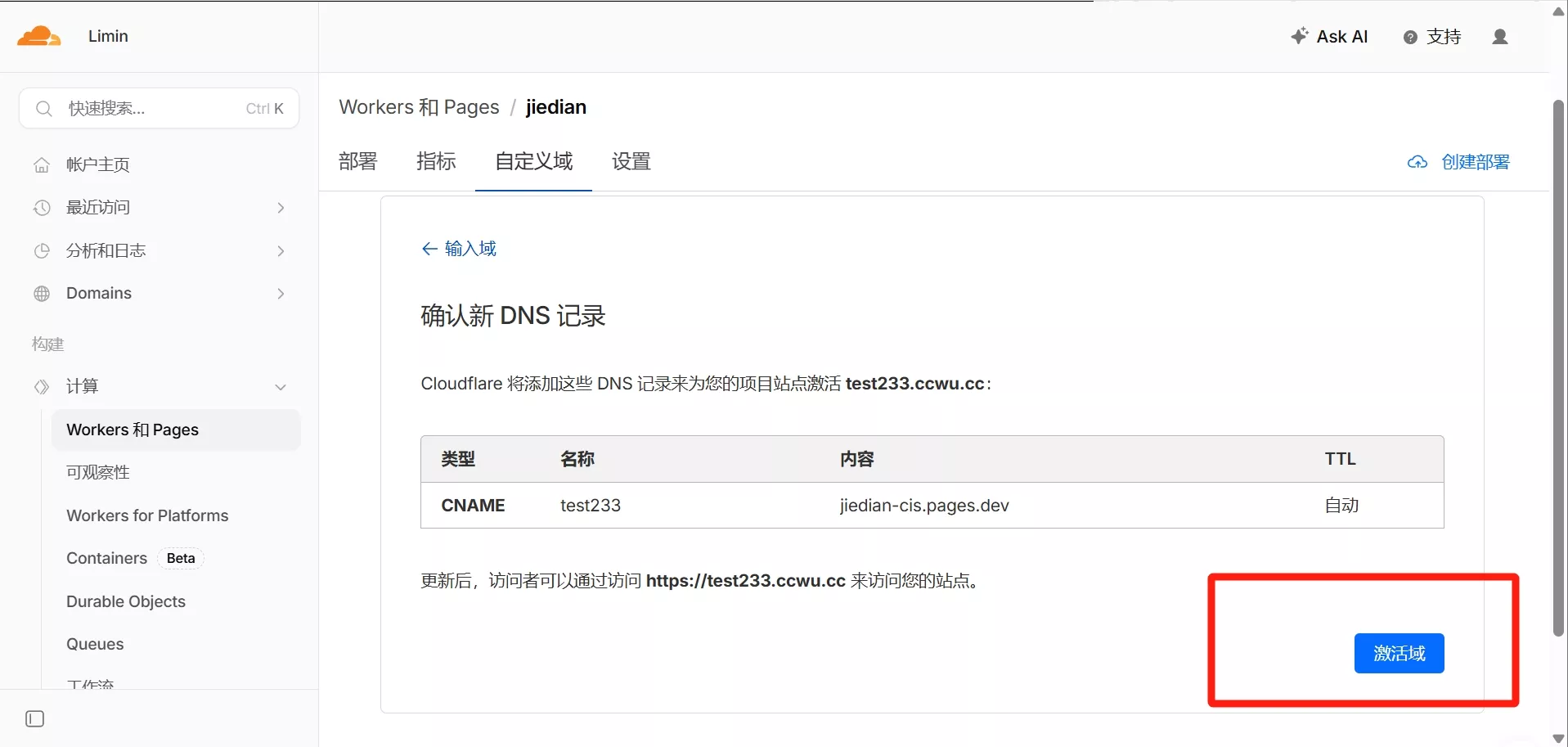1568x747 pixels.
Task: Open Durable Objects sidebar item
Action: [126, 601]
